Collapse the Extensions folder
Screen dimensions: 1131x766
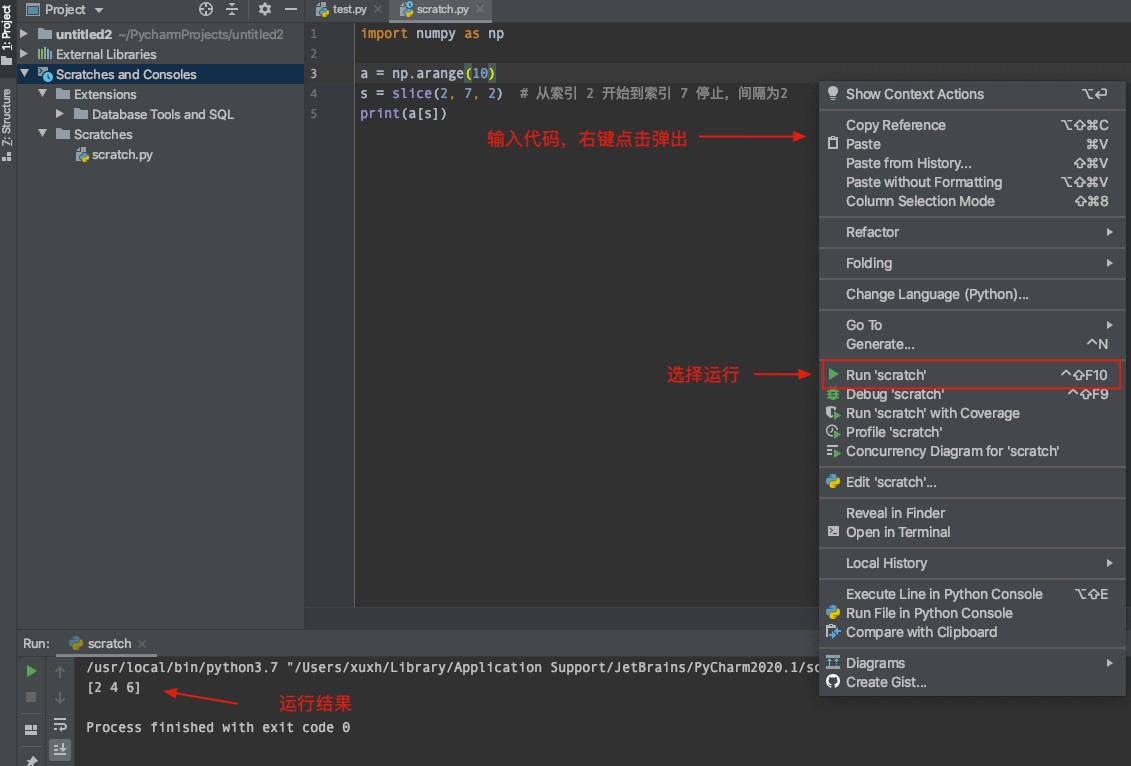tap(43, 94)
